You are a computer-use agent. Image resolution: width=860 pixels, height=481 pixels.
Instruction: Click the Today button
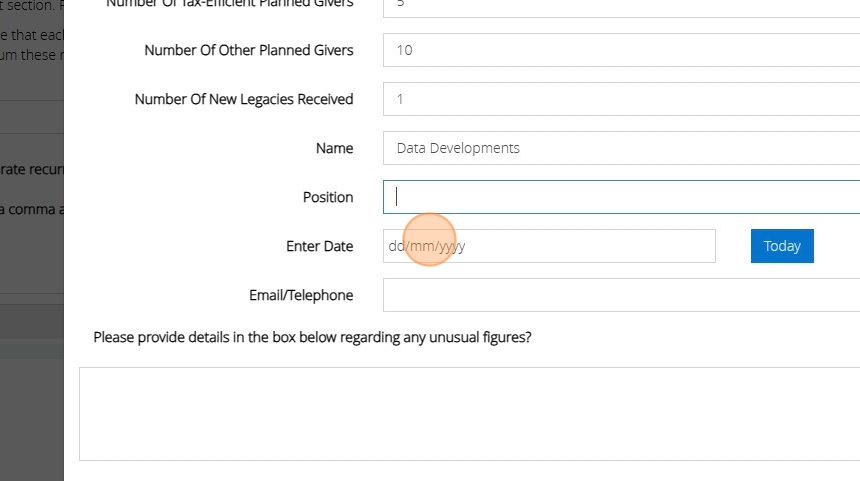781,246
